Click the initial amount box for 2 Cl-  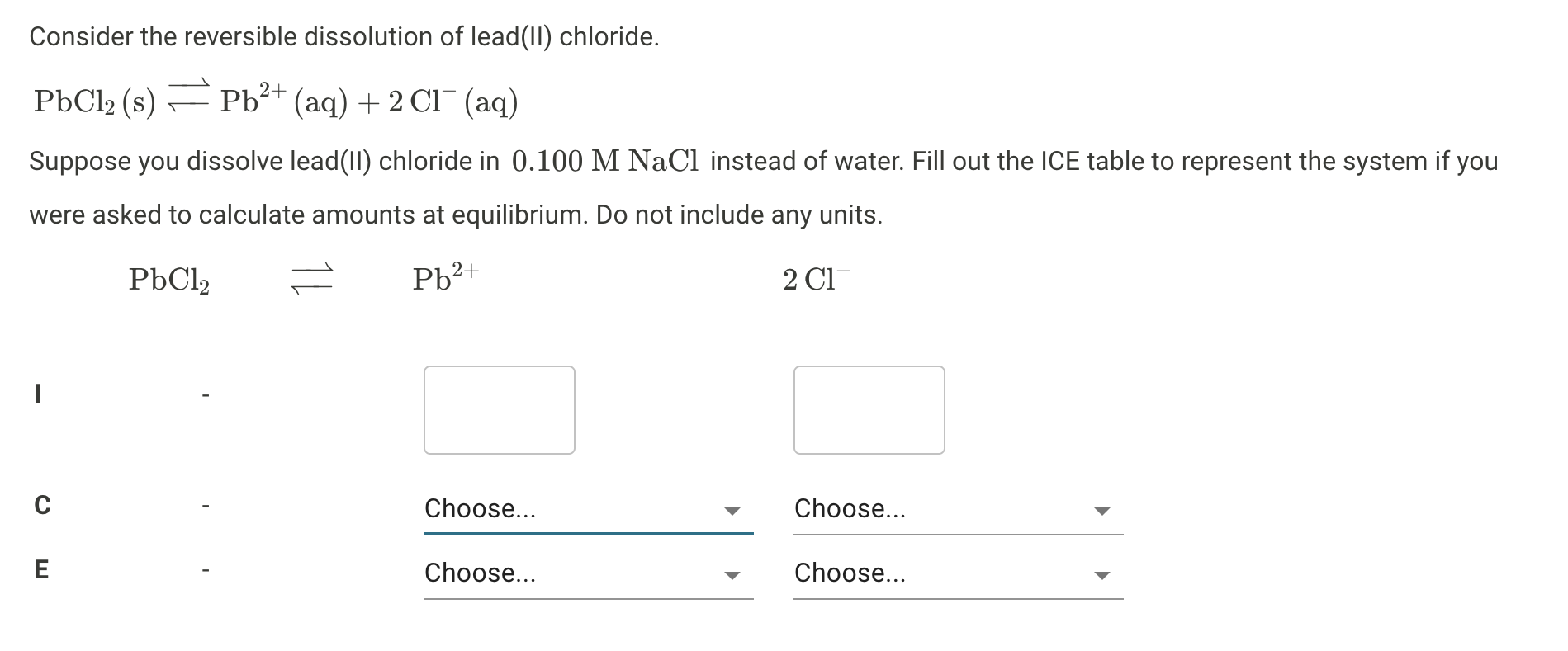pyautogui.click(x=869, y=410)
